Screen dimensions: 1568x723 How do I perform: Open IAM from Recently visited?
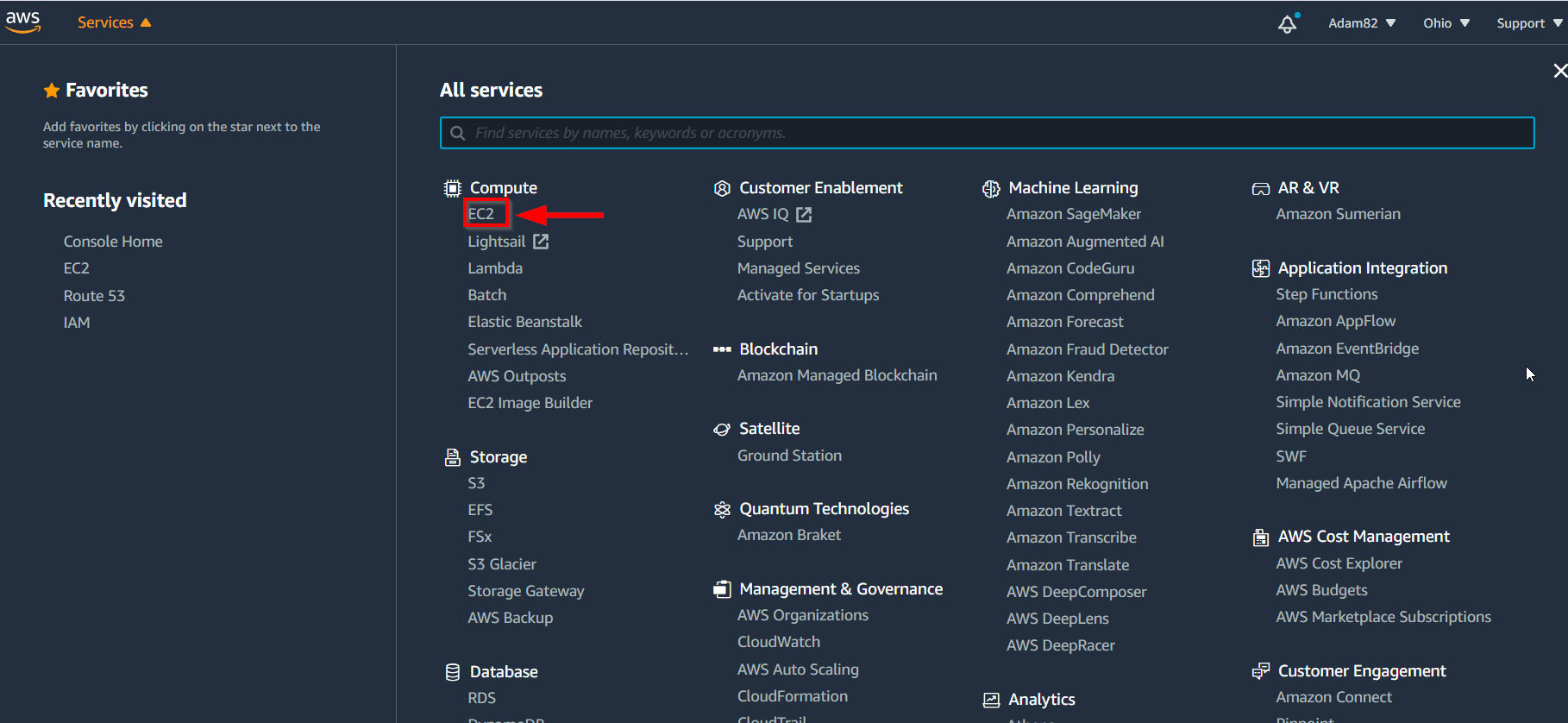tap(77, 323)
